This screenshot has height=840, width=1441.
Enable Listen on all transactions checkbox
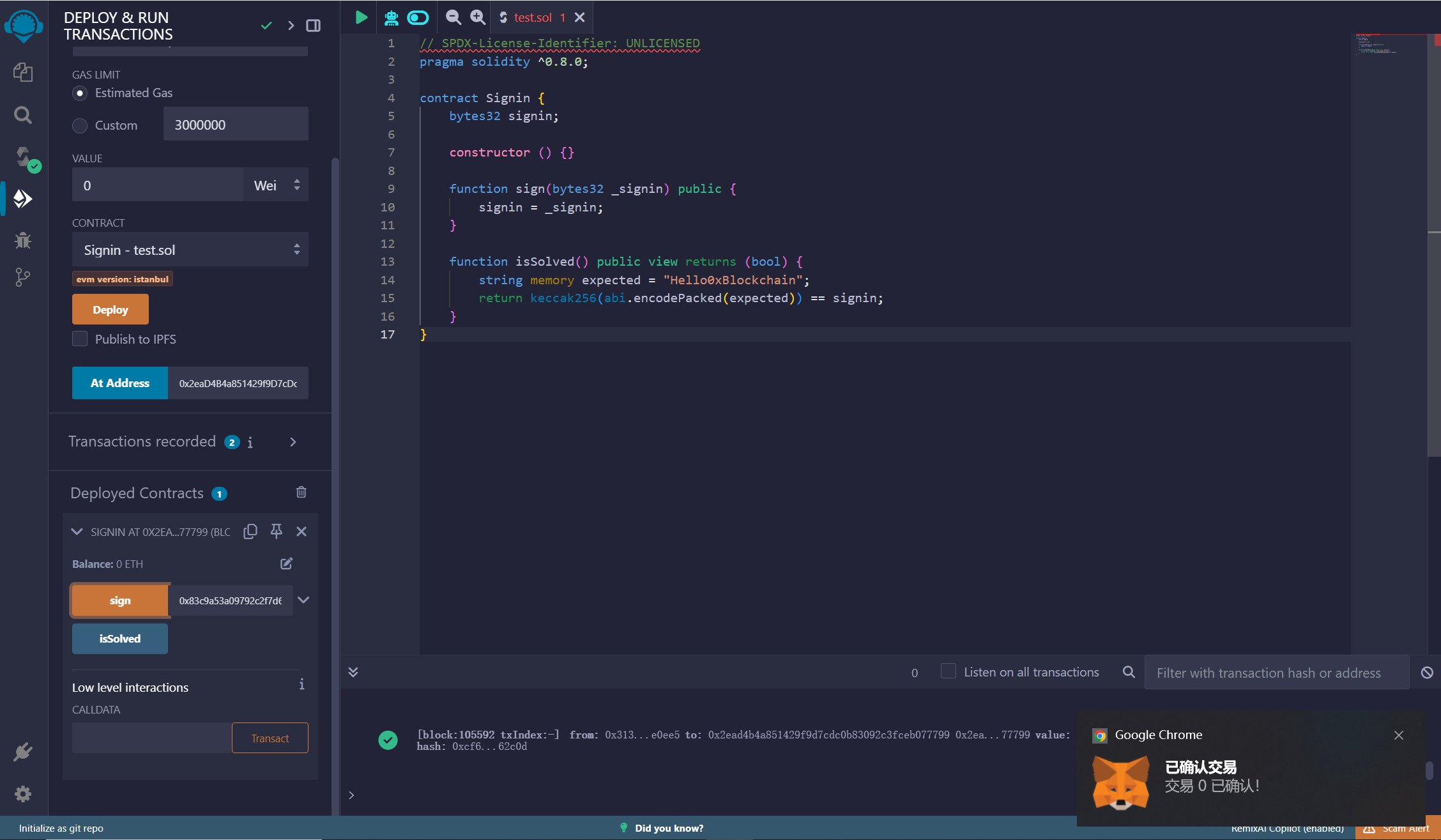pyautogui.click(x=949, y=671)
